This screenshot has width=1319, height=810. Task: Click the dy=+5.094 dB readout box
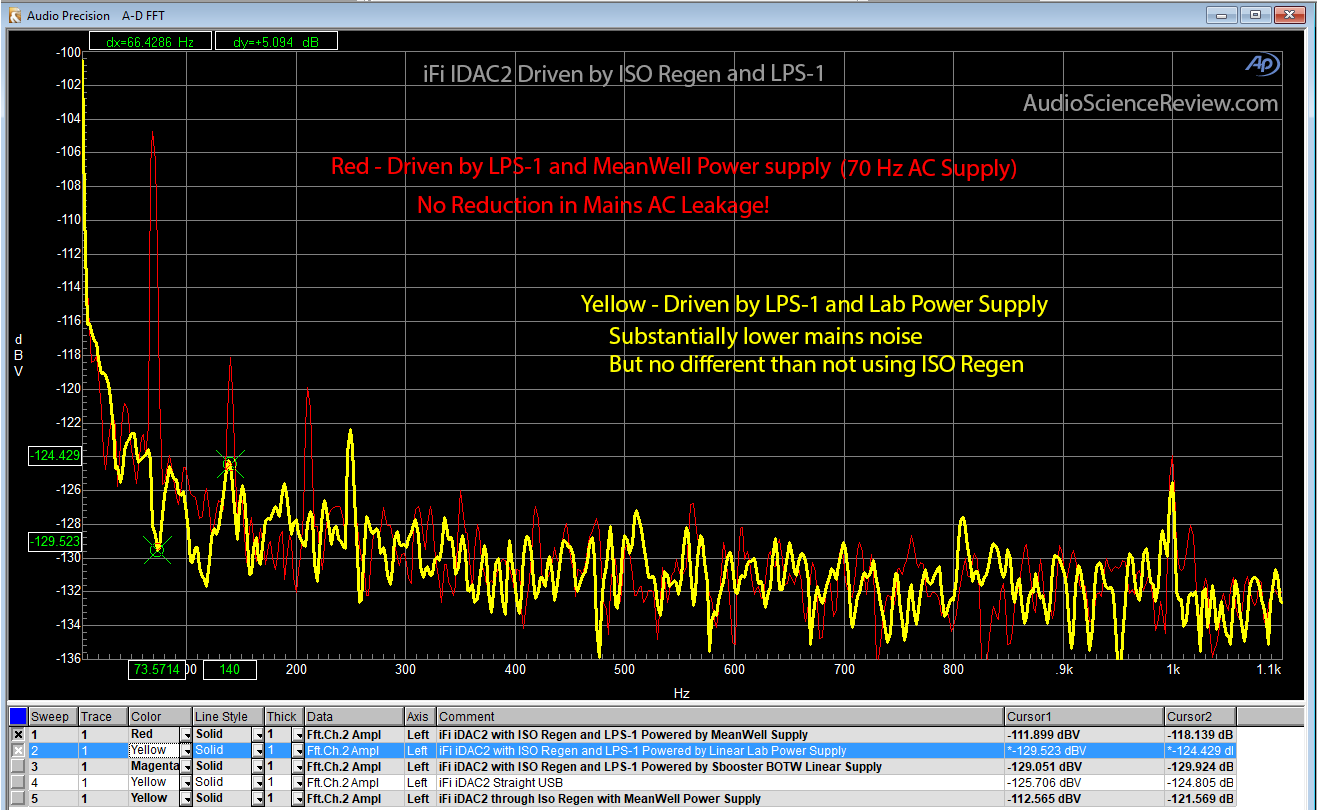(x=277, y=41)
